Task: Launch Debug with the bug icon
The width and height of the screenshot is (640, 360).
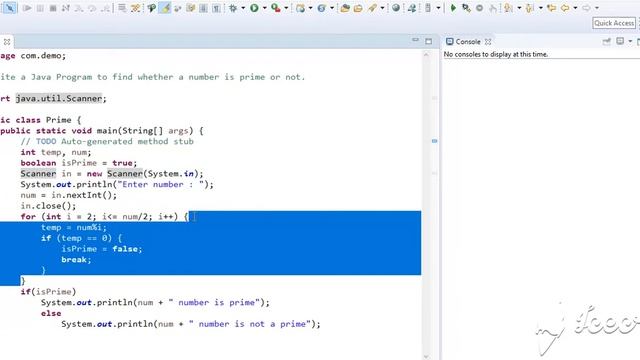Action: [233, 8]
